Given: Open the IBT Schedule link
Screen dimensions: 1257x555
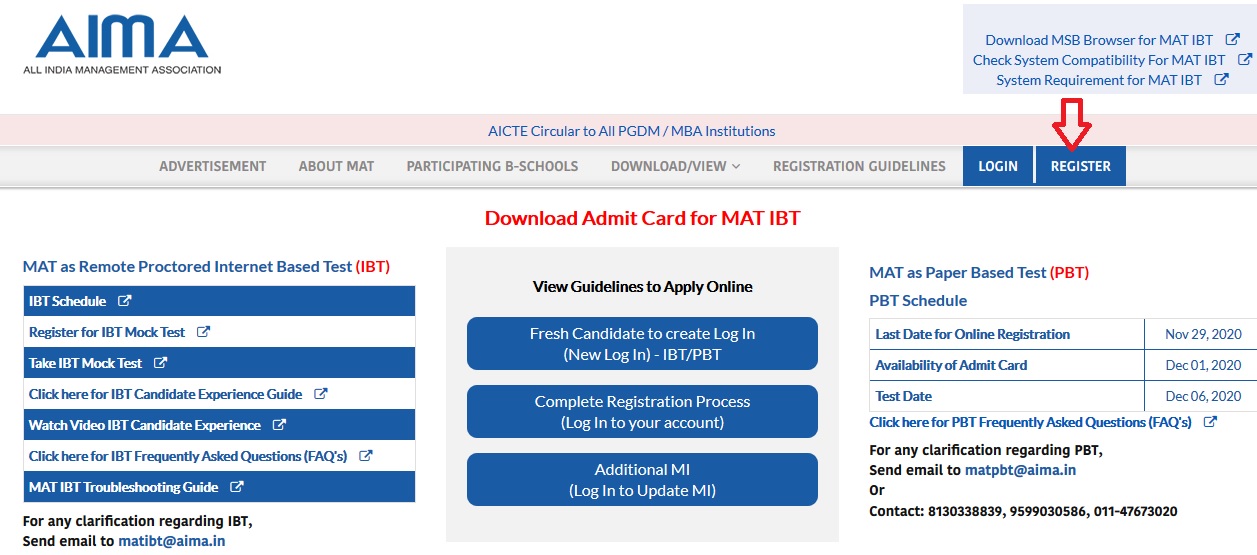Looking at the screenshot, I should point(67,301).
